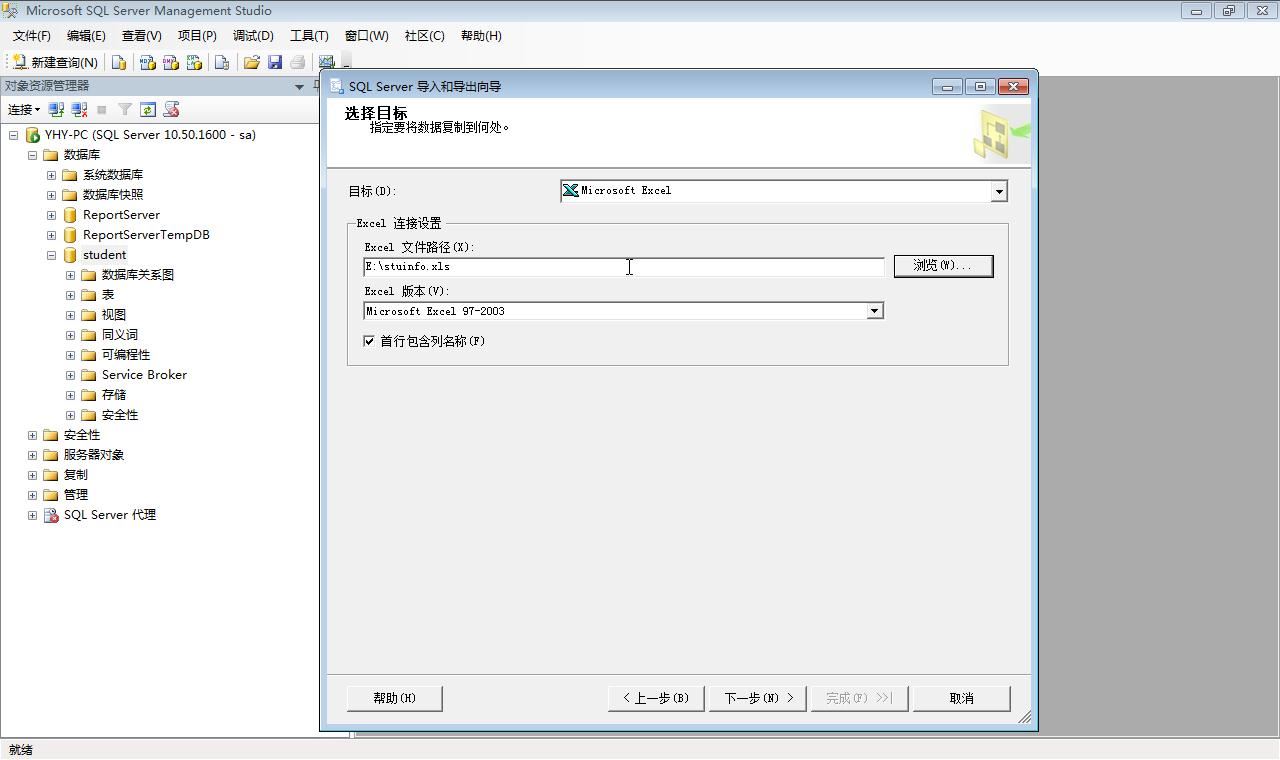Open the 调试(D) menu
1280x760 pixels.
click(253, 35)
